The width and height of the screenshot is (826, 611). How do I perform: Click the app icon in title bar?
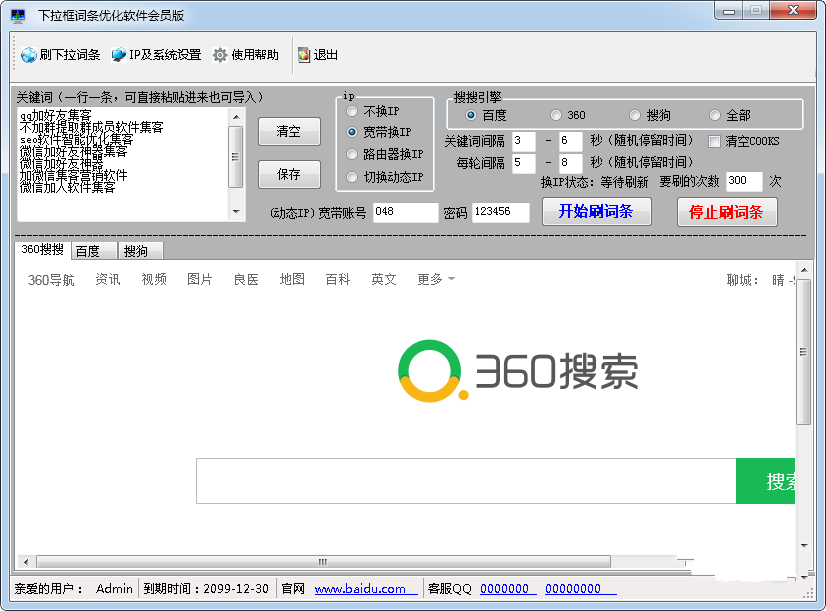coord(17,16)
